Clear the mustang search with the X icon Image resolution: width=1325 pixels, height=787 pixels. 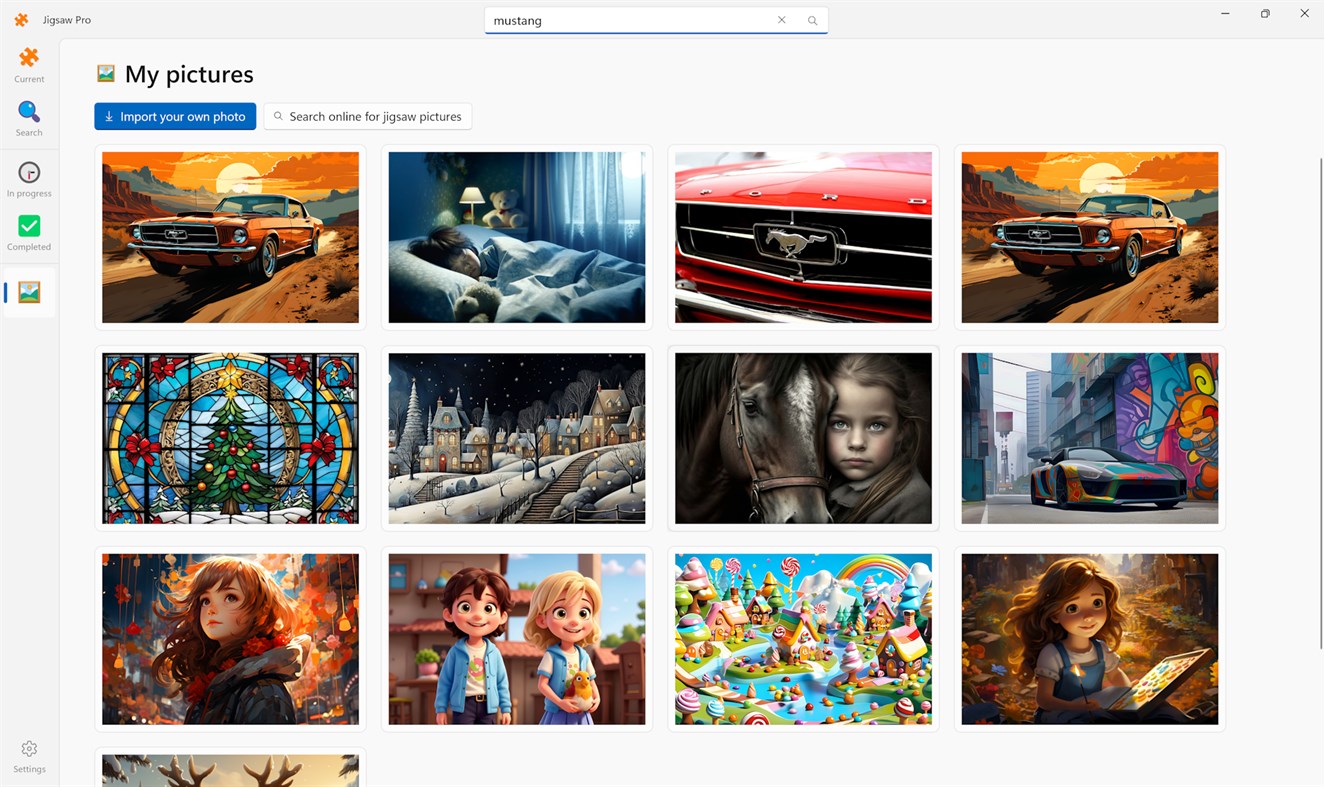(x=781, y=19)
